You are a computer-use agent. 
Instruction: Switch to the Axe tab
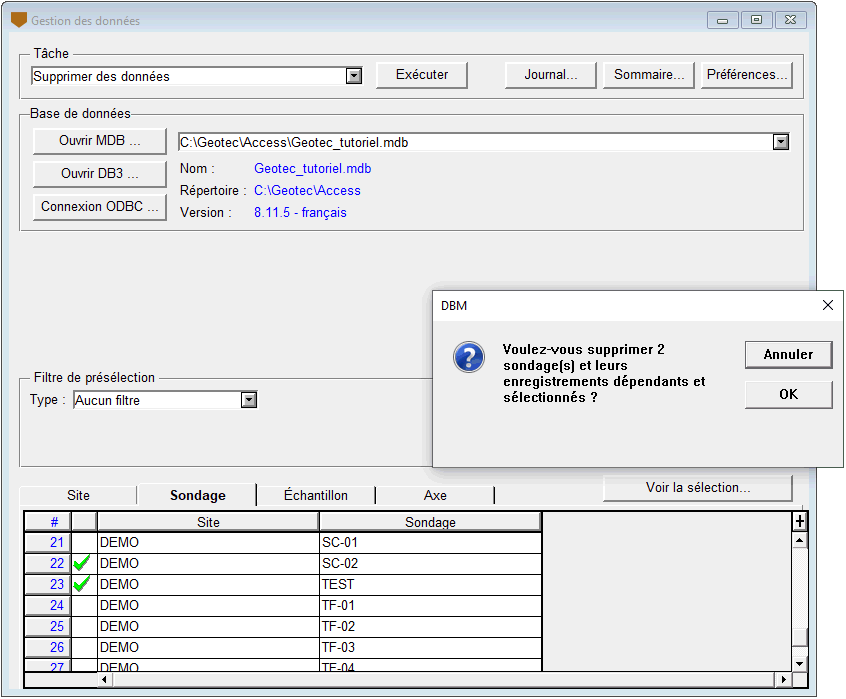435,495
